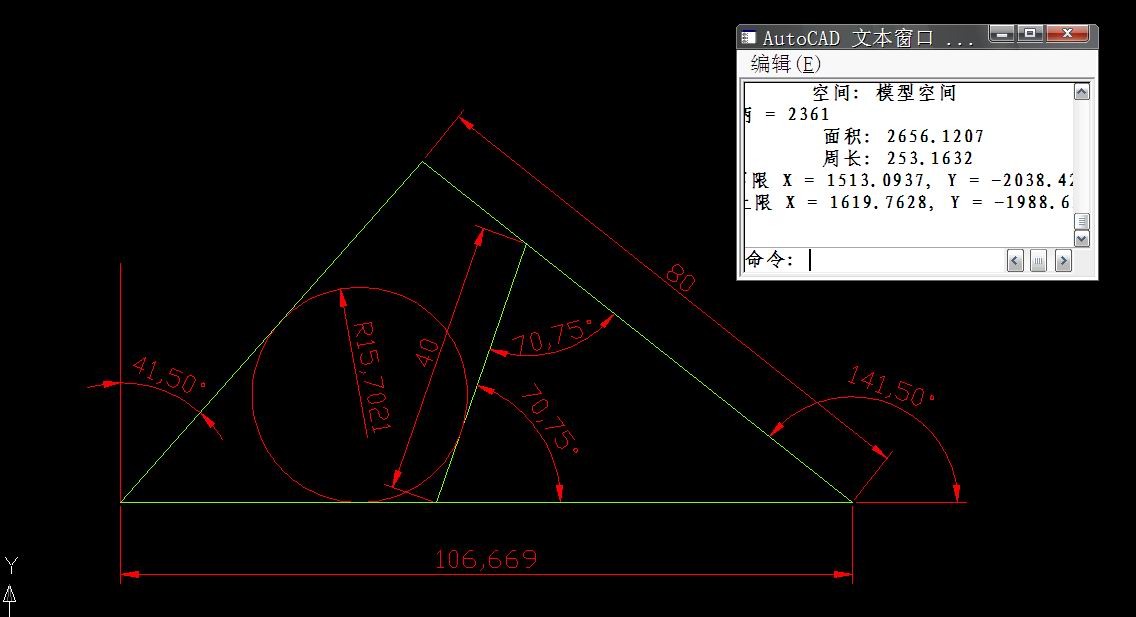The width and height of the screenshot is (1136, 617).
Task: Select the R15,7021 radius dimension text
Action: pyautogui.click(x=372, y=377)
